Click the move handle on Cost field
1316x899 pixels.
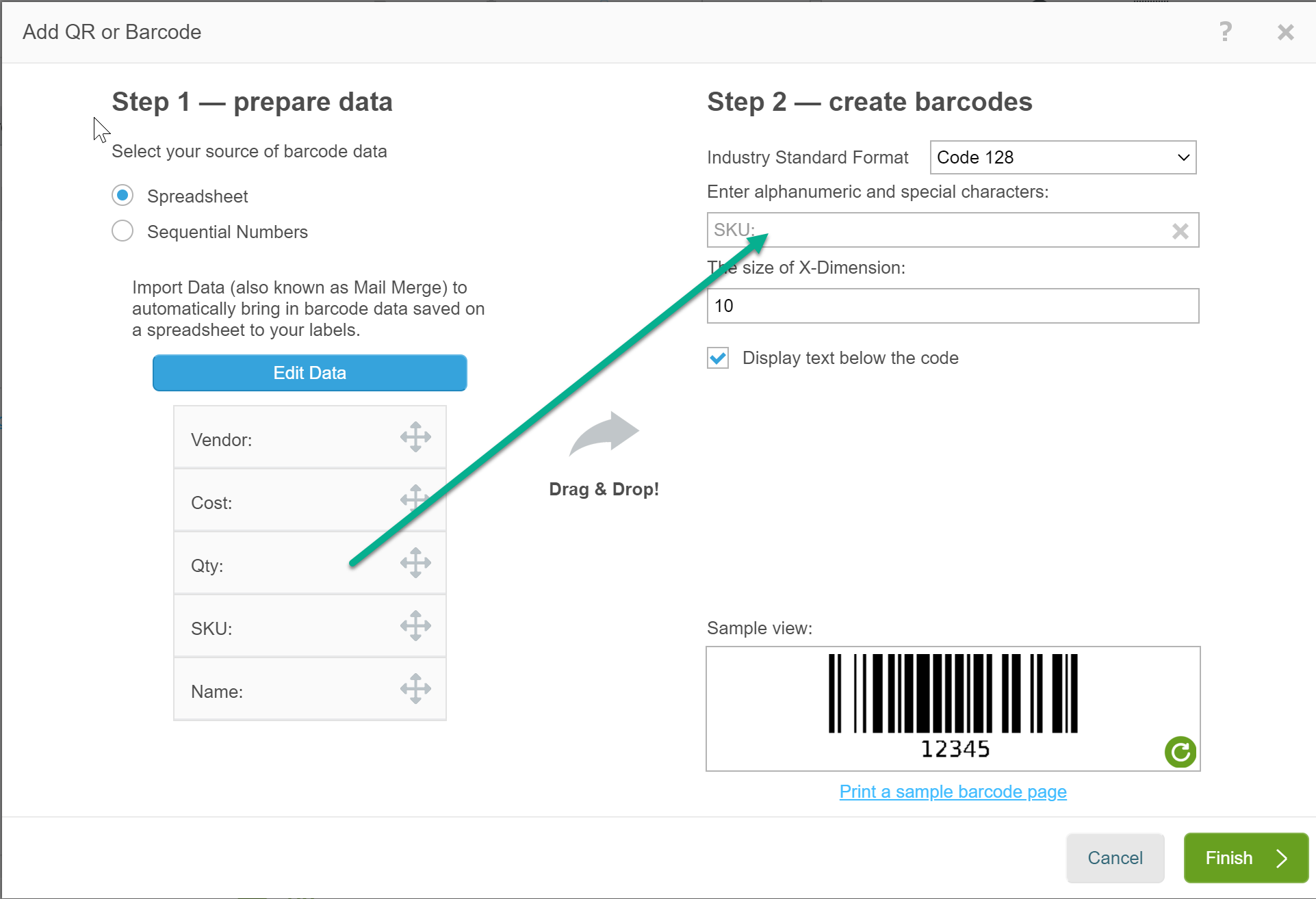pos(415,499)
